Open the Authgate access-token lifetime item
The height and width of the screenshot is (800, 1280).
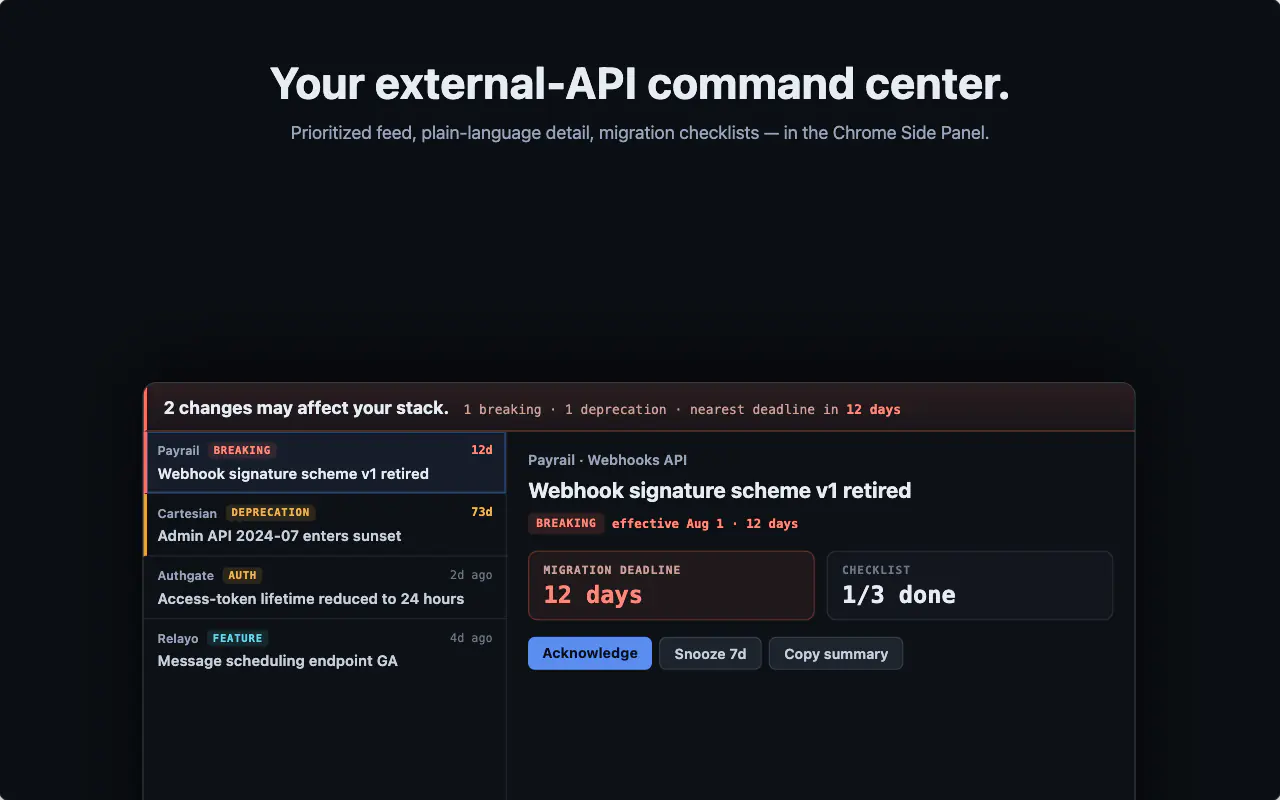click(x=325, y=587)
